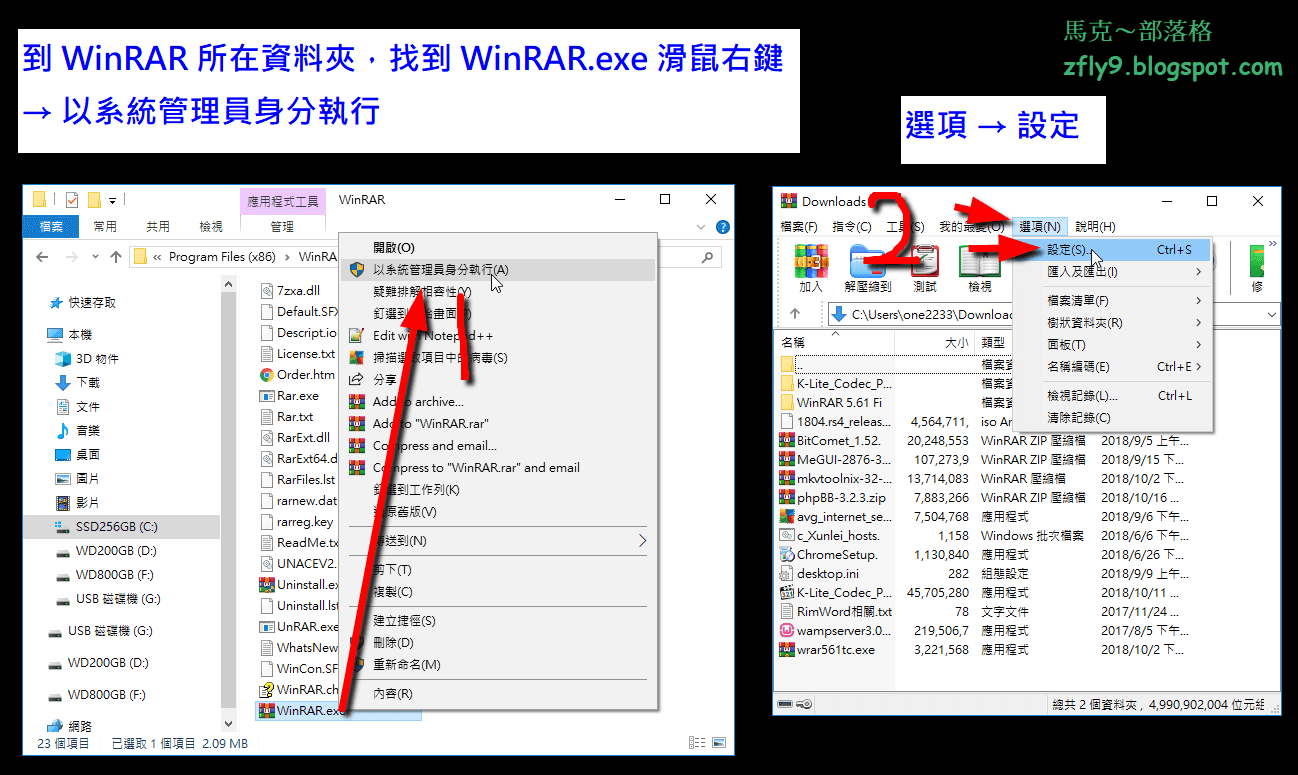This screenshot has width=1298, height=775.
Task: Select the Uninstall.exe file in Explorer
Action: (x=299, y=584)
